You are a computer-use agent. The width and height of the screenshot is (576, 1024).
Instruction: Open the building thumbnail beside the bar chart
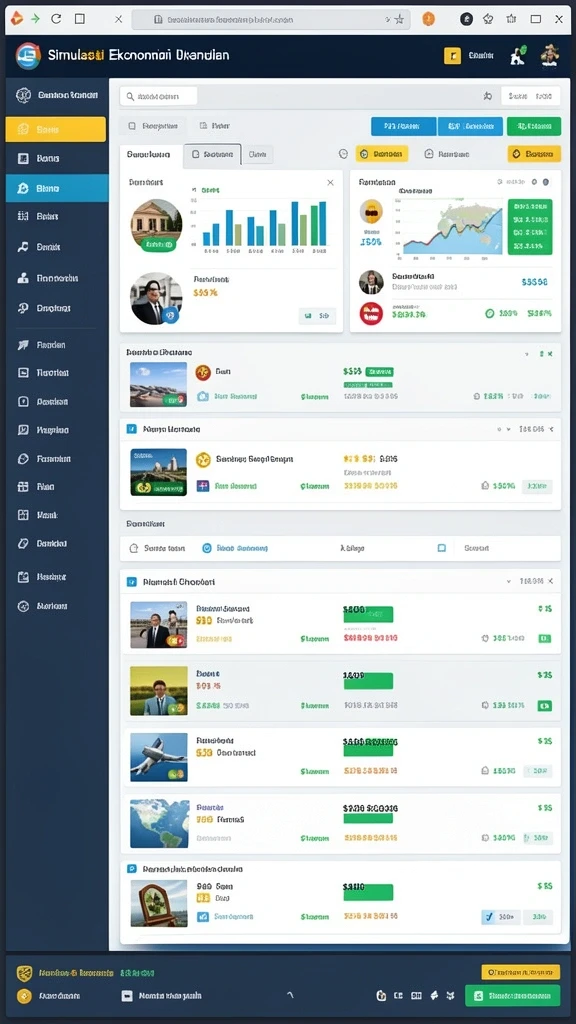[156, 224]
